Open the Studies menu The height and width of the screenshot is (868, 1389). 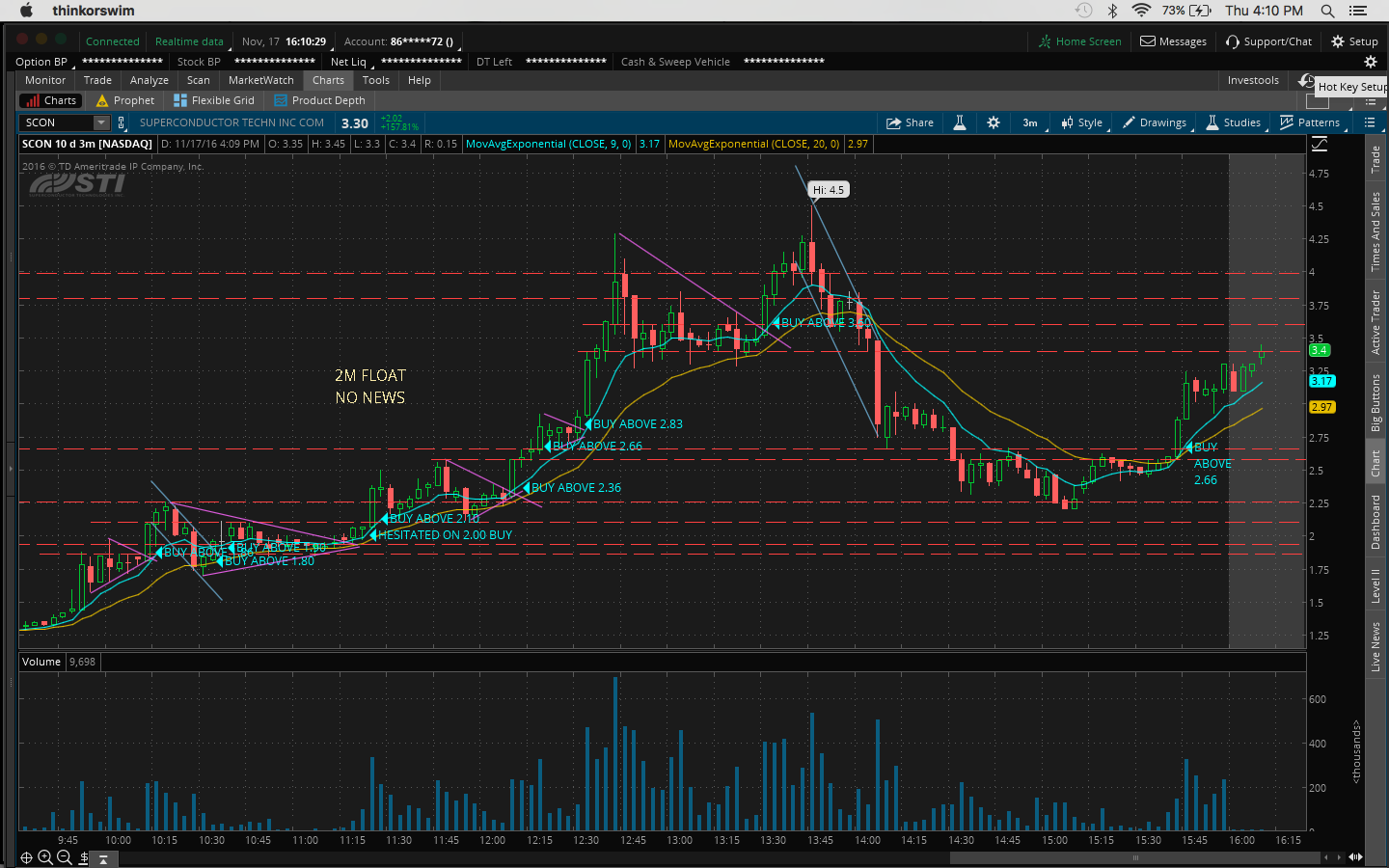coord(1233,122)
